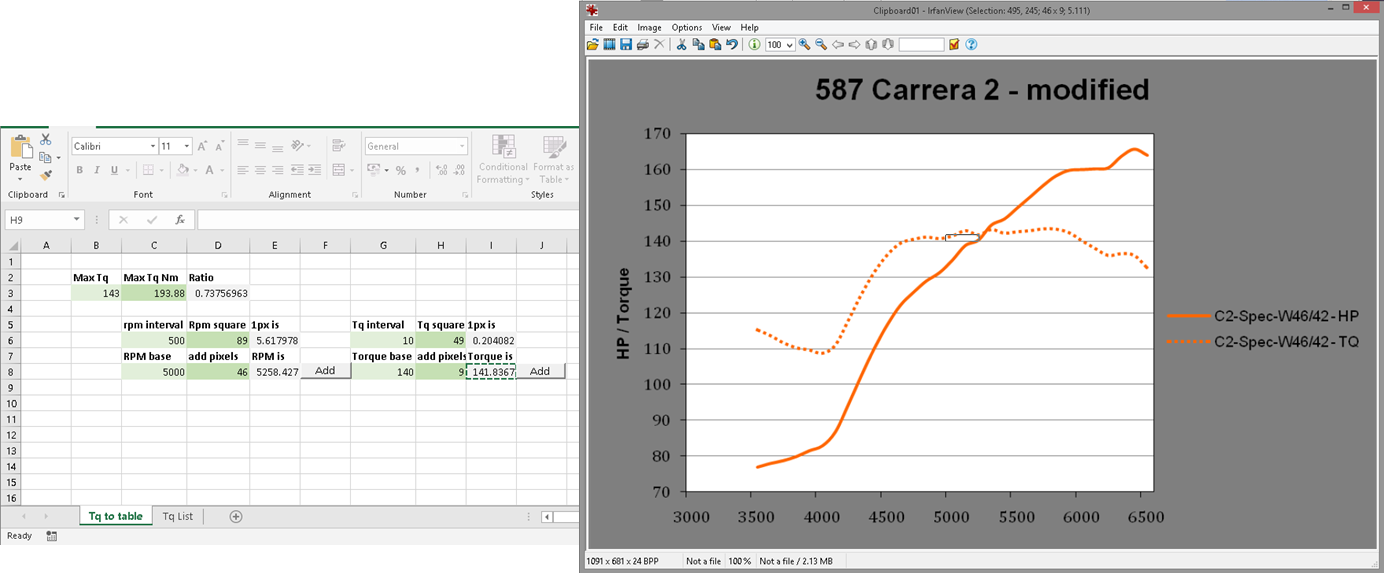The image size is (1384, 573).
Task: Select cell with value 193.88
Action: 153,293
